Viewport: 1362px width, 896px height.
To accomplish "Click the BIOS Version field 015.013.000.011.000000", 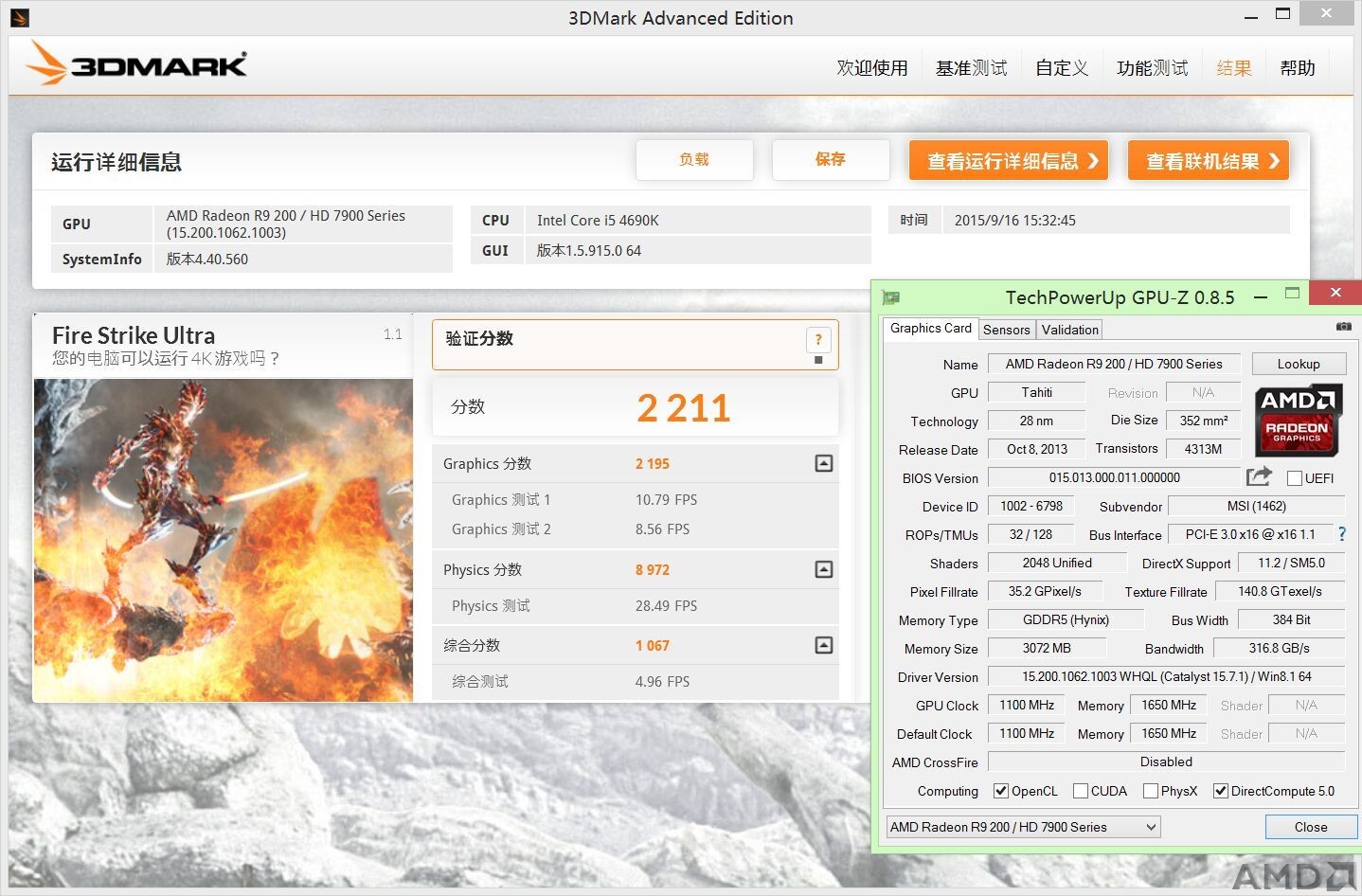I will [1114, 477].
